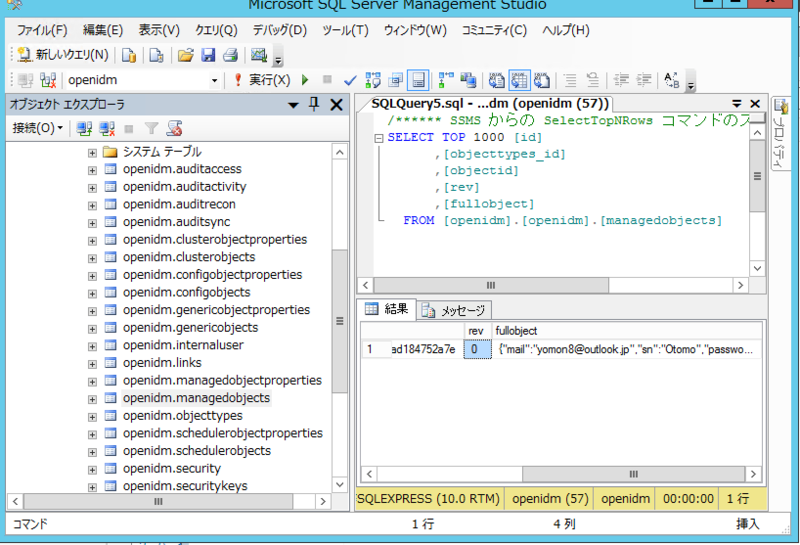Screen dimensions: 800x545
Task: Click the Activity Monitor icon in top toolbar
Action: [x=259, y=55]
